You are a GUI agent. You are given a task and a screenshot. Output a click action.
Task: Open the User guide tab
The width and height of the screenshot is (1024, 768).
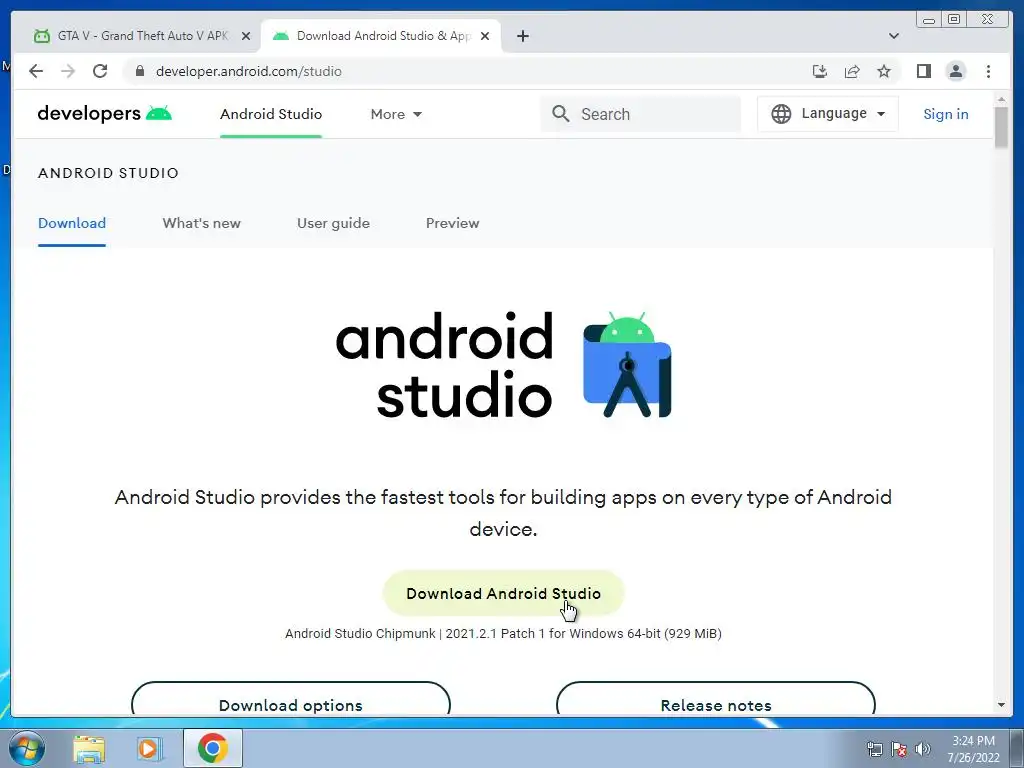point(333,223)
